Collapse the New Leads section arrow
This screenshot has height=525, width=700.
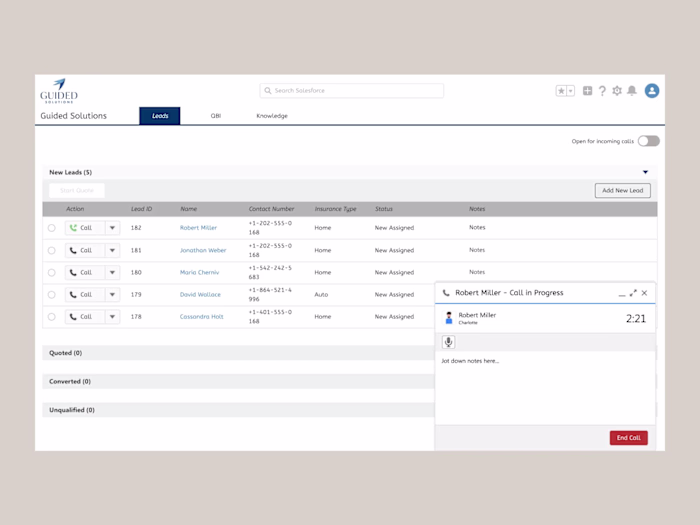[x=645, y=172]
